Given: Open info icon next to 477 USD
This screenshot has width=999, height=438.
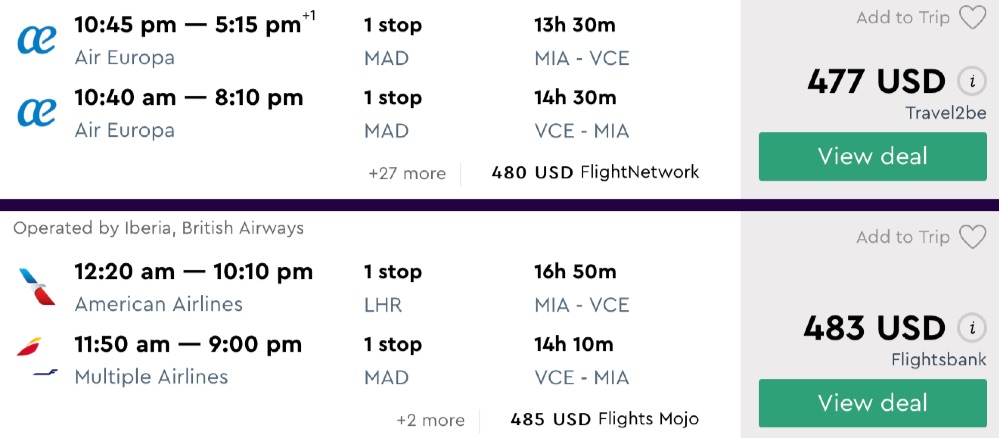Looking at the screenshot, I should pyautogui.click(x=969, y=82).
